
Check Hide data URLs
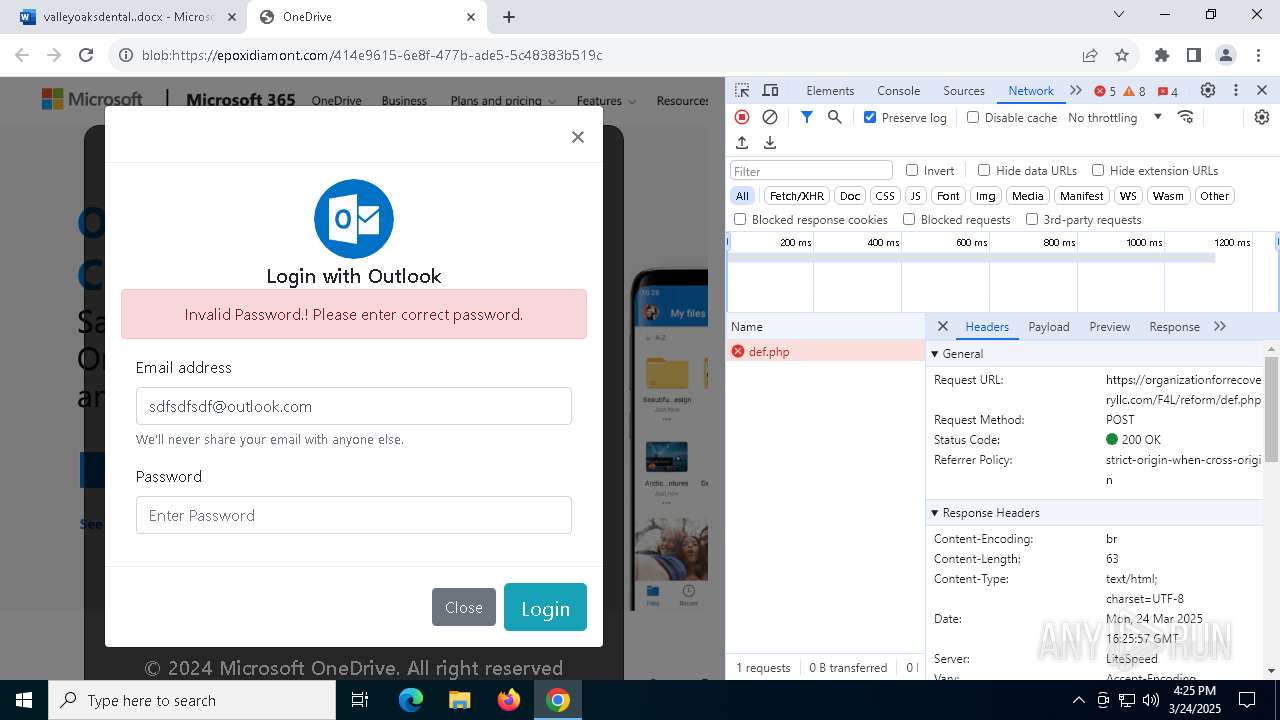[984, 170]
